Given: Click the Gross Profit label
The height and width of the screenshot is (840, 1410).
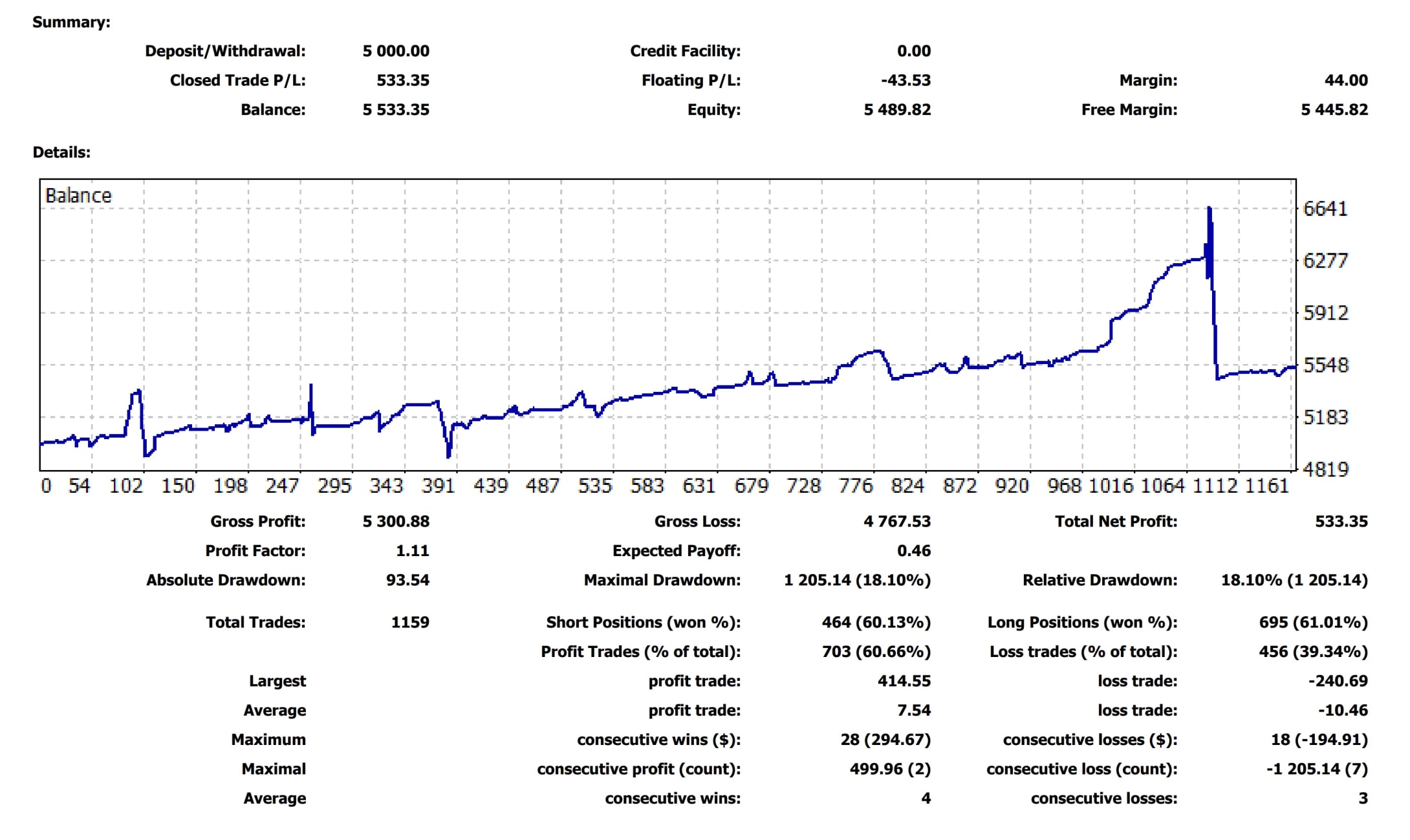Looking at the screenshot, I should click(257, 521).
